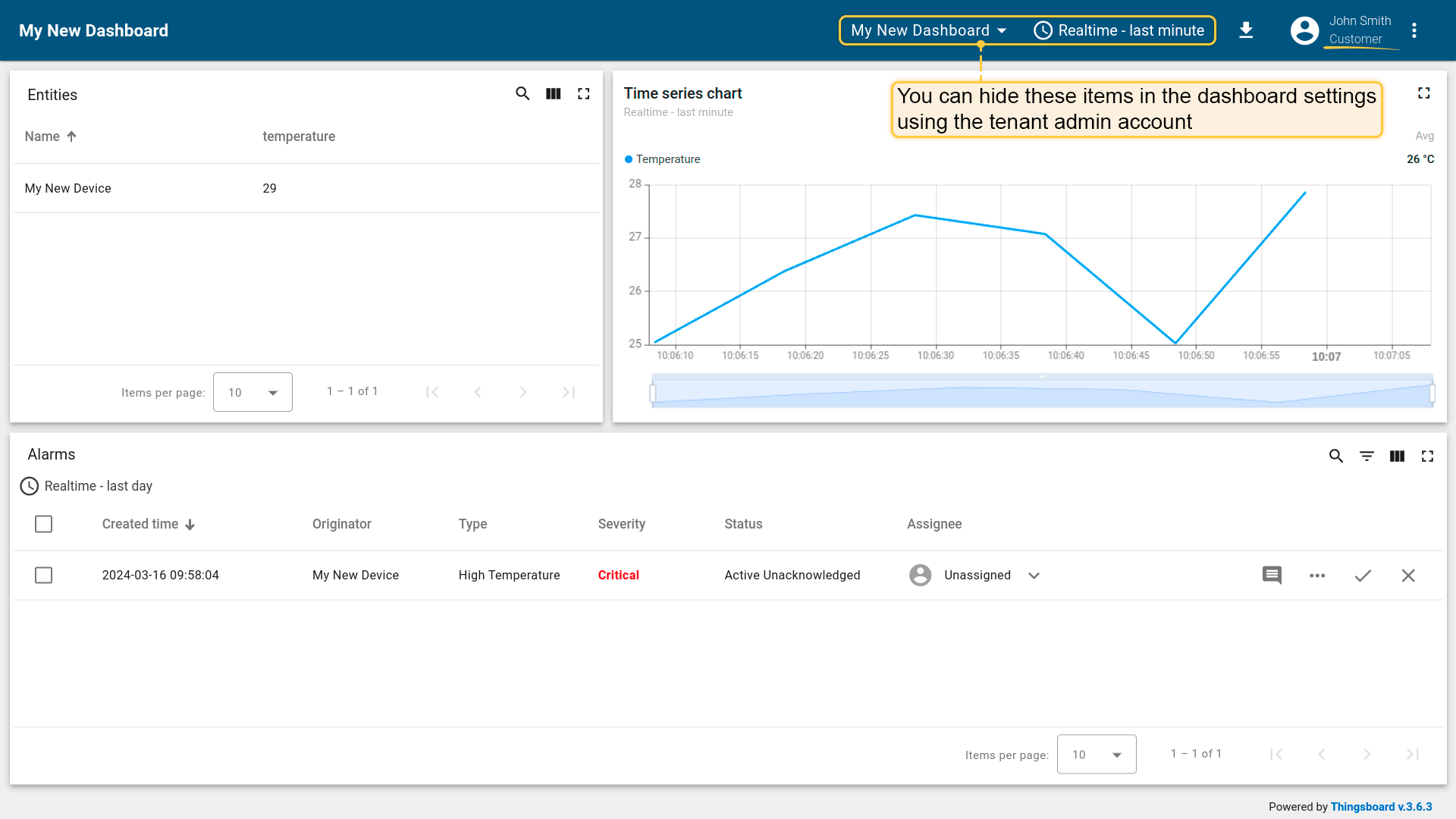The height and width of the screenshot is (819, 1456).
Task: Click the export dashboard download icon
Action: [x=1245, y=30]
